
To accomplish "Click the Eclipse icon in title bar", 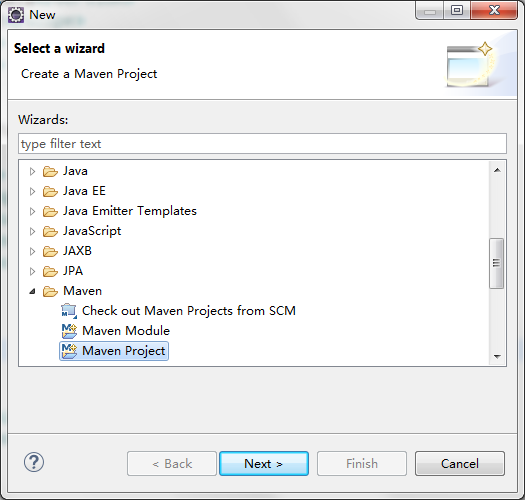I will coord(16,15).
